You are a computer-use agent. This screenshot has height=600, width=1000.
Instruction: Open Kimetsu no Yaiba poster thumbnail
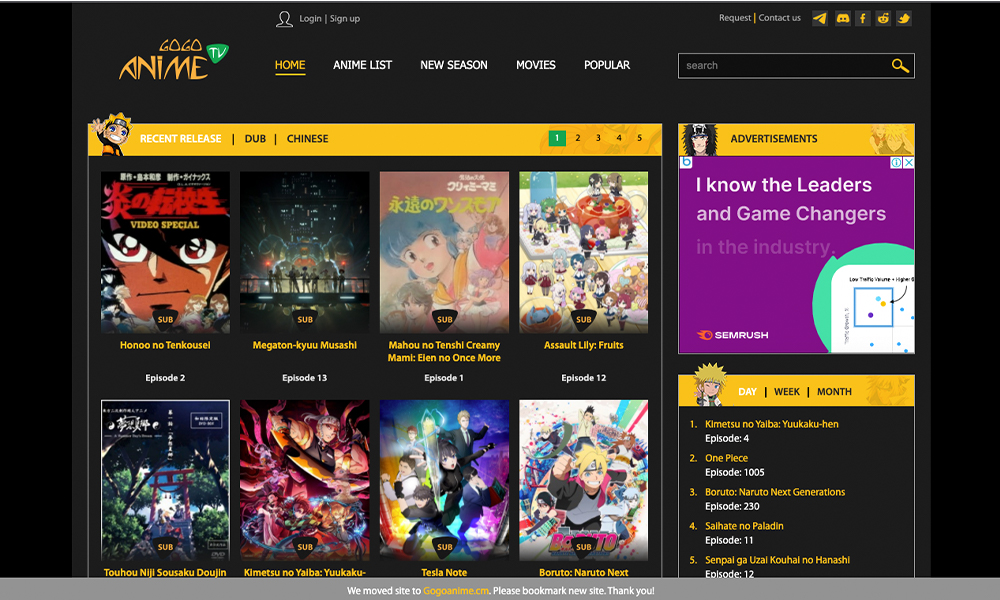pyautogui.click(x=305, y=480)
